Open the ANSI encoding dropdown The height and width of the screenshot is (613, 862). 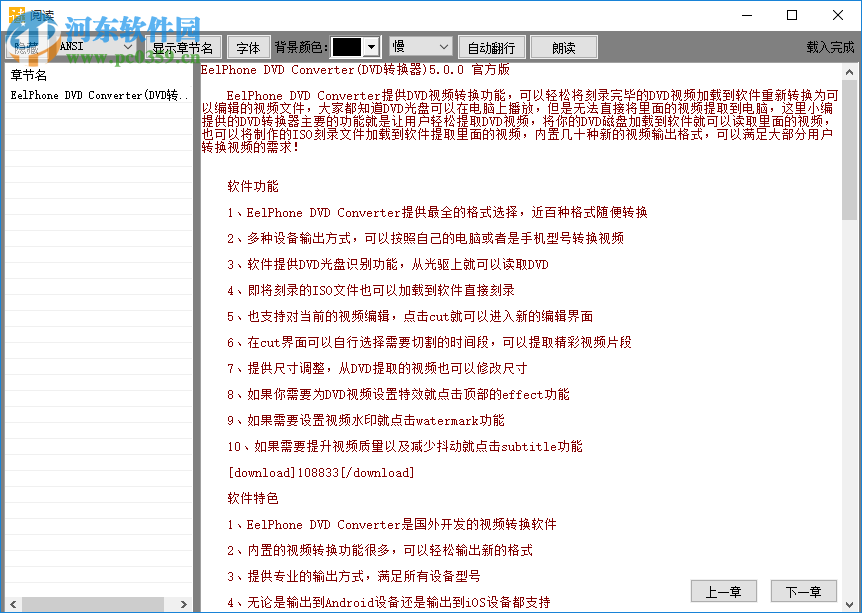tap(96, 47)
